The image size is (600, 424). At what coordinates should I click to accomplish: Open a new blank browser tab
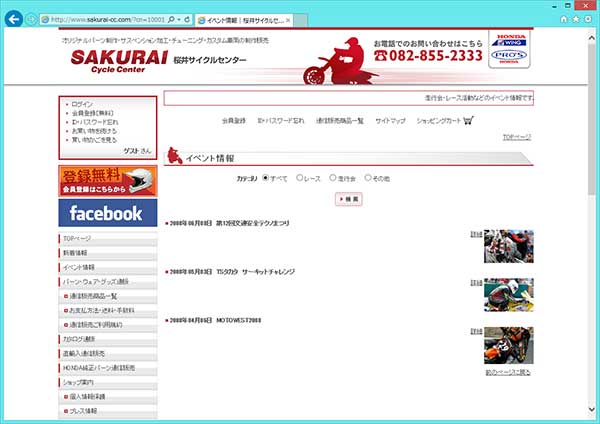(301, 20)
